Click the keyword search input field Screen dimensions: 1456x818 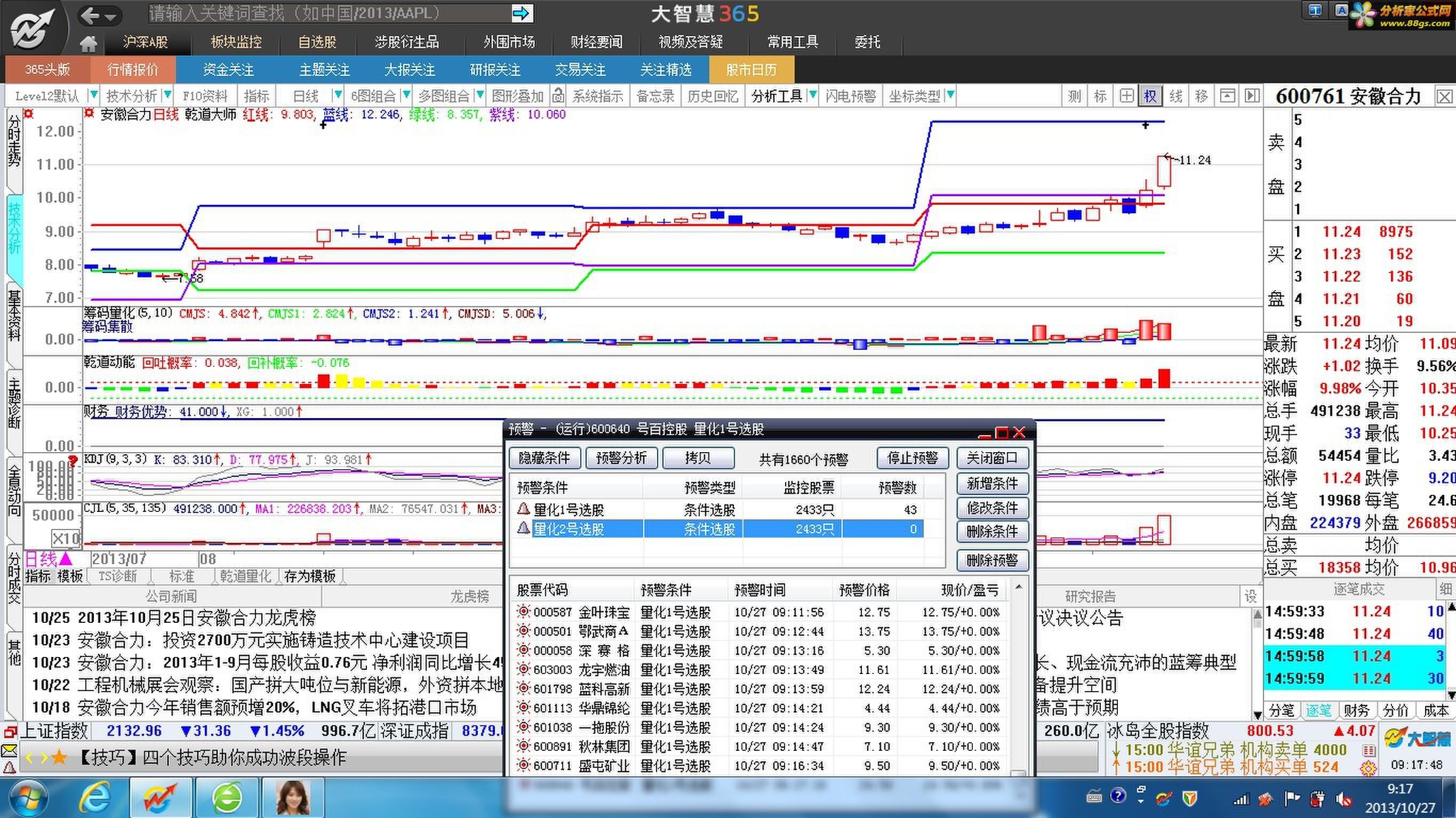(330, 13)
